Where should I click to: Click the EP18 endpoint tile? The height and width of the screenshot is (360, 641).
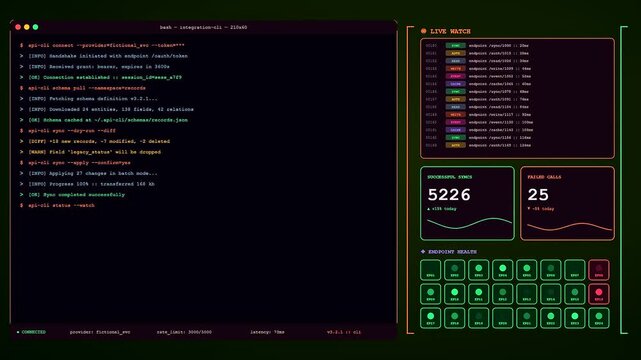pos(455,318)
